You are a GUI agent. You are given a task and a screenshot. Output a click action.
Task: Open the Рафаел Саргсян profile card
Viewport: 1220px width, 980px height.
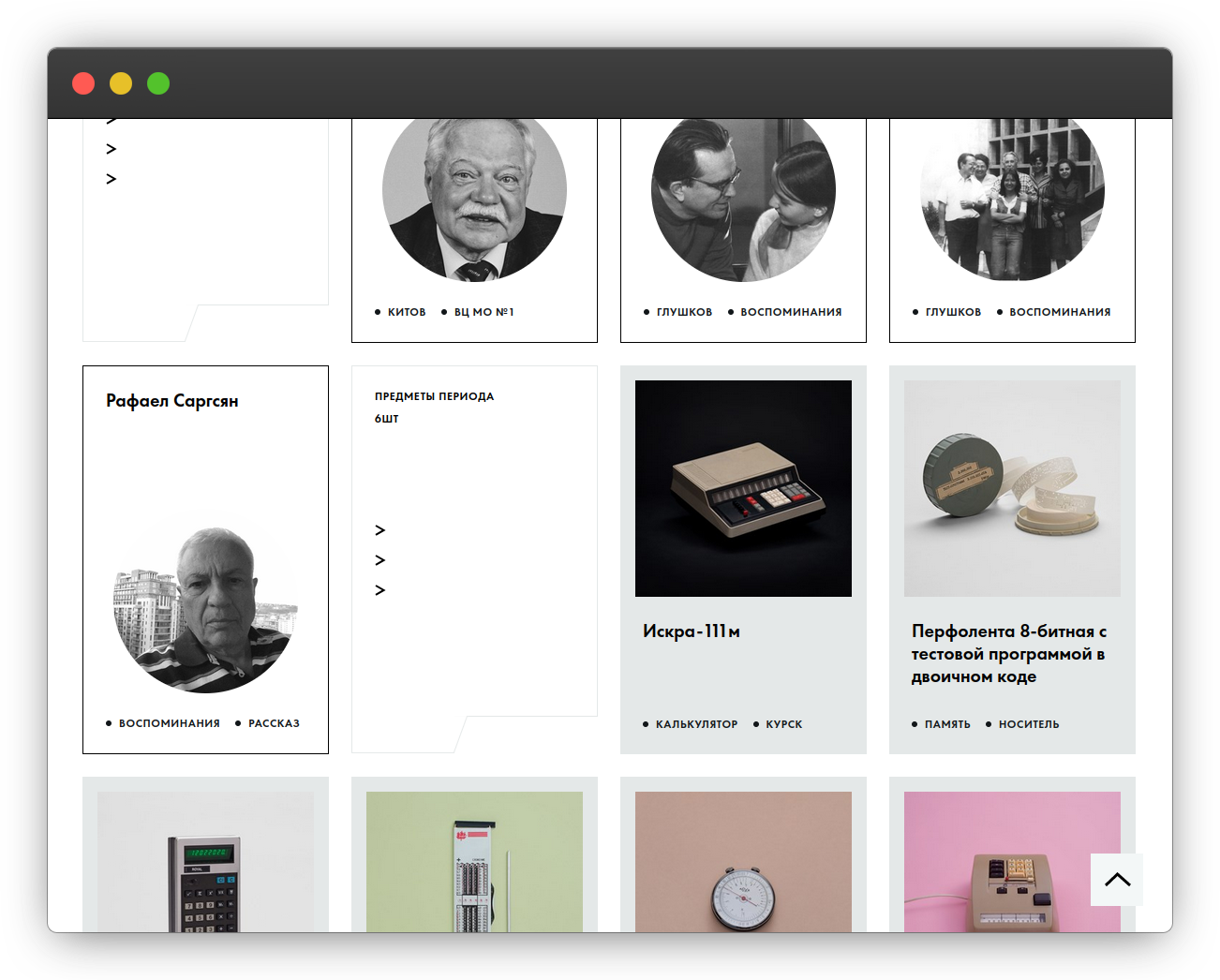172,400
